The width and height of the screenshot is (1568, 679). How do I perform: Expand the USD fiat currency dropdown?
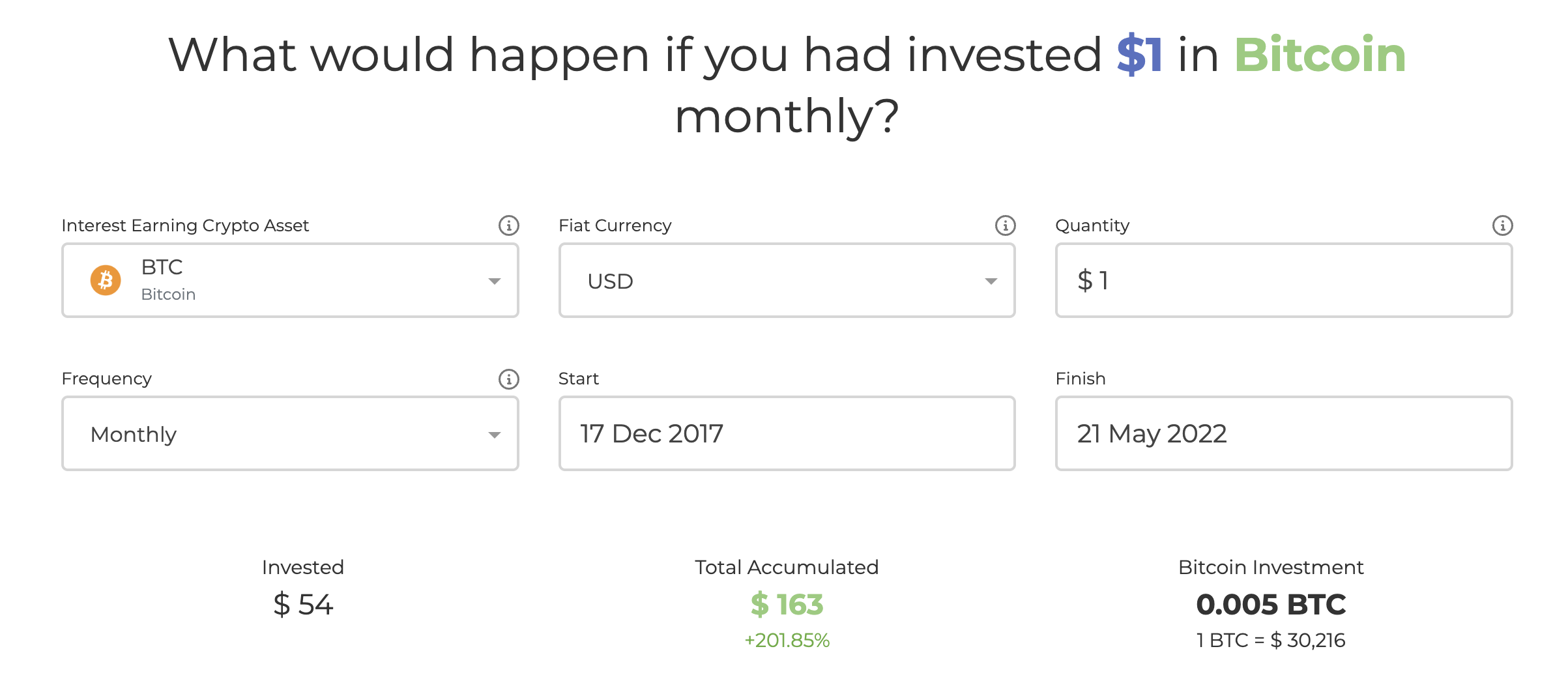787,280
